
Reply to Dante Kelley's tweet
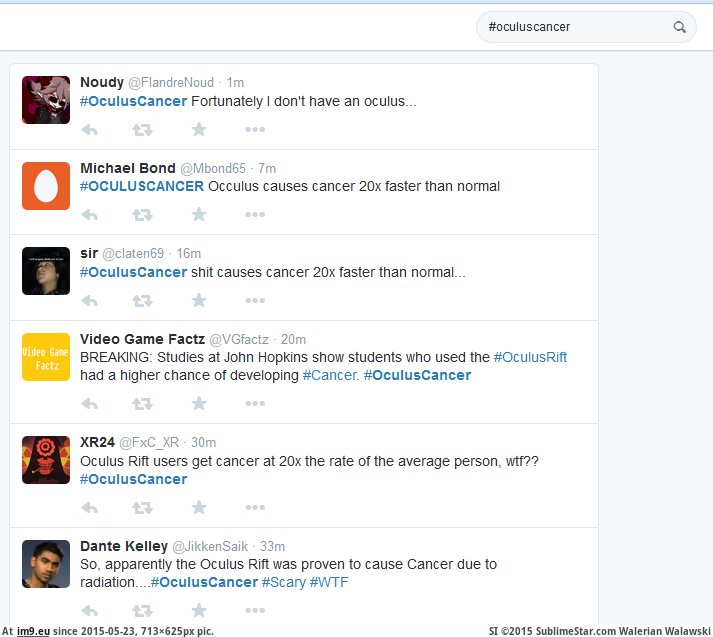click(90, 611)
